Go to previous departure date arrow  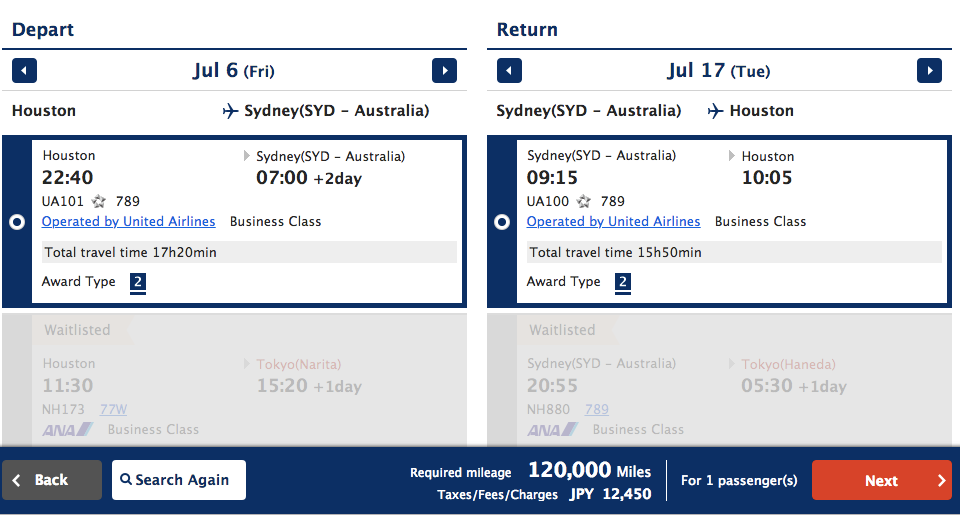click(x=24, y=70)
